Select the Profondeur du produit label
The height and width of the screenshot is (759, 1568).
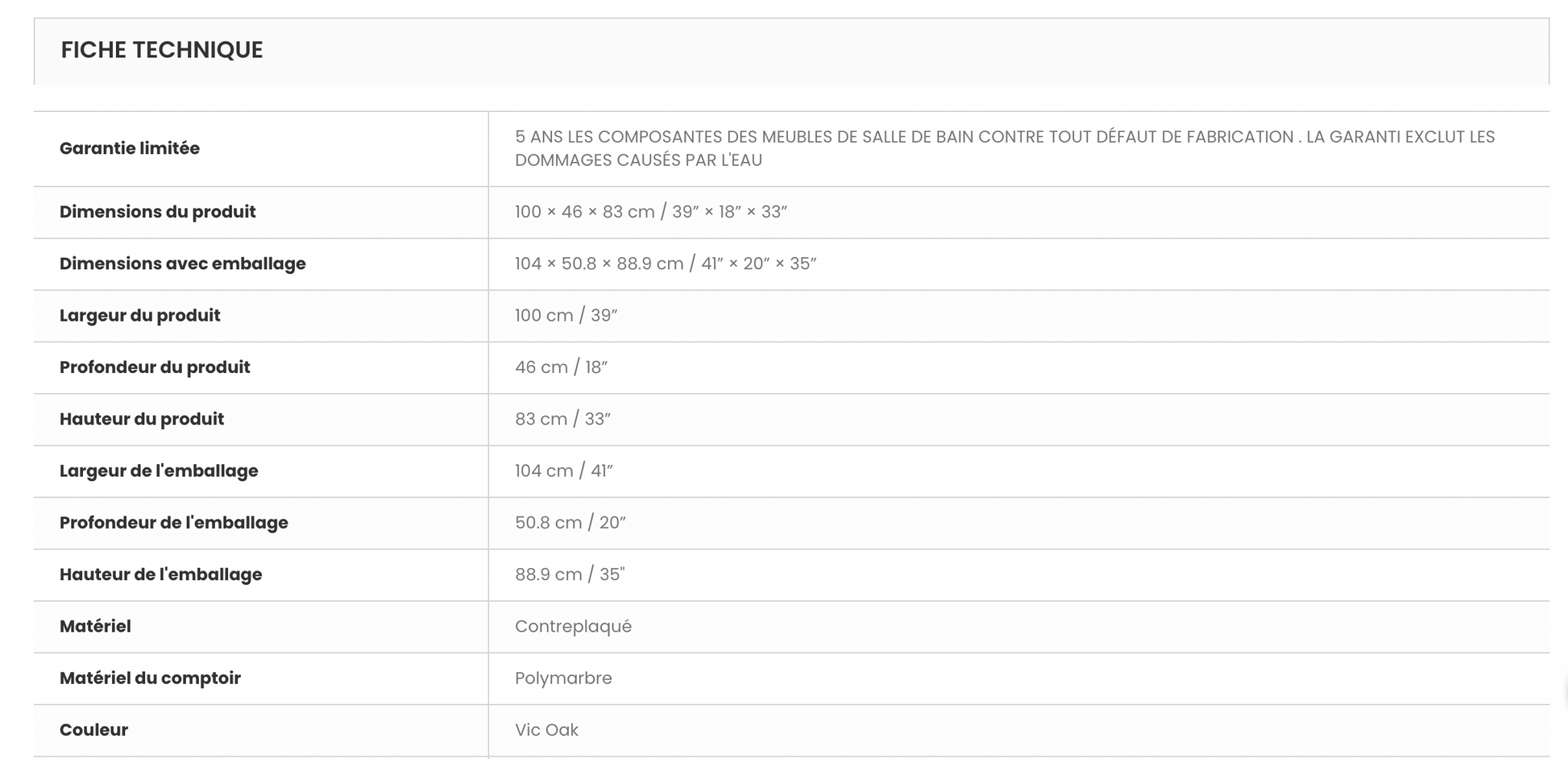(155, 367)
